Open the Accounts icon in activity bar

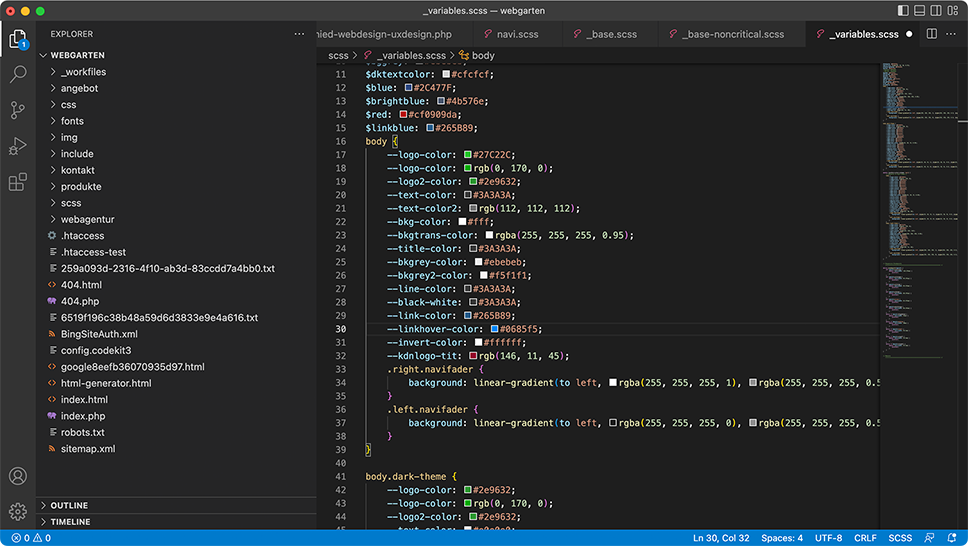(18, 476)
